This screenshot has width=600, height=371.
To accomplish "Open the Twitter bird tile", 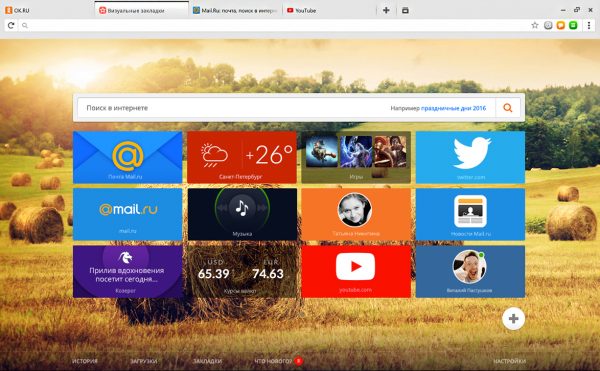I will coord(470,157).
